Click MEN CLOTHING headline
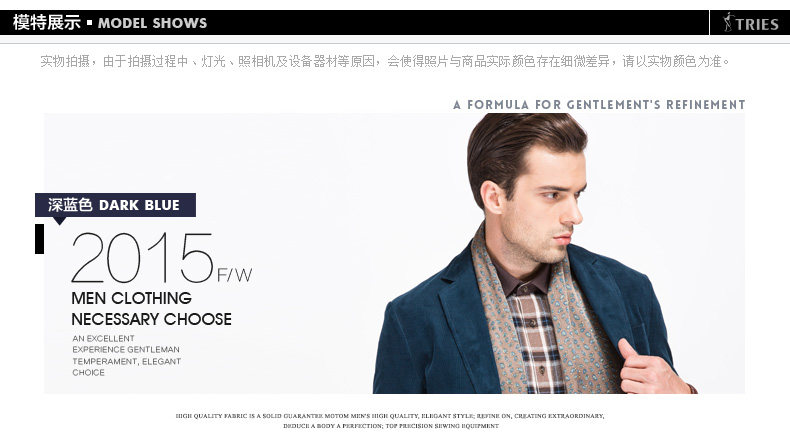The height and width of the screenshot is (444, 790). pyautogui.click(x=131, y=298)
